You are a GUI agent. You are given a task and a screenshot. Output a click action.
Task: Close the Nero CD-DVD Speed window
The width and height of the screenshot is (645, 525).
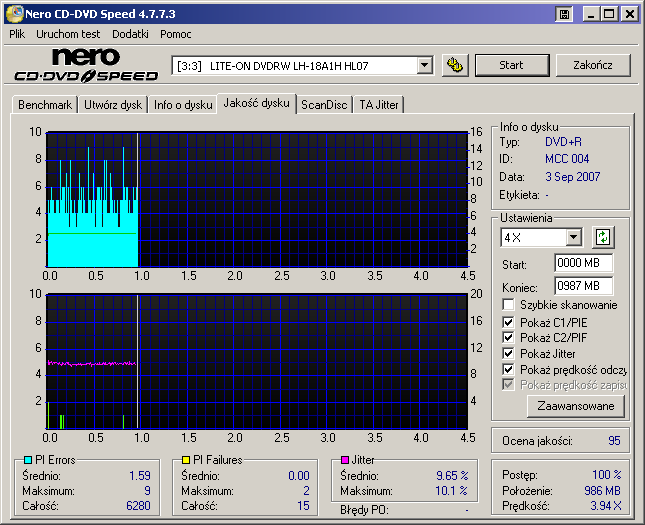point(629,15)
